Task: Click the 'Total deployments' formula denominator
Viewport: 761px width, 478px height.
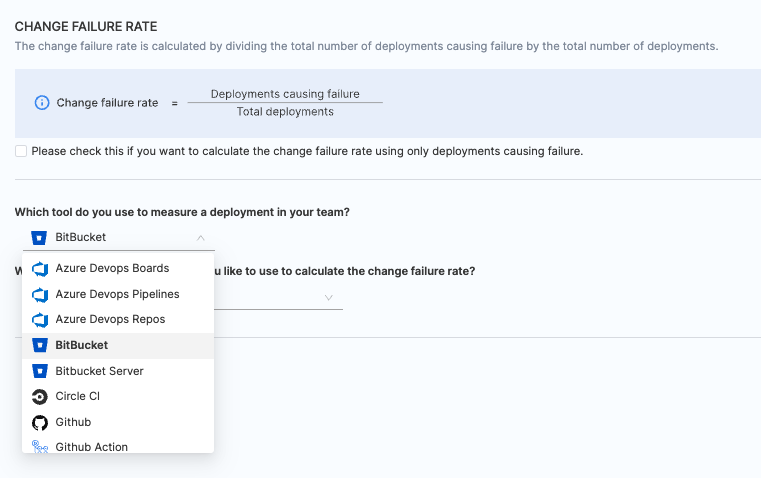Action: point(285,112)
